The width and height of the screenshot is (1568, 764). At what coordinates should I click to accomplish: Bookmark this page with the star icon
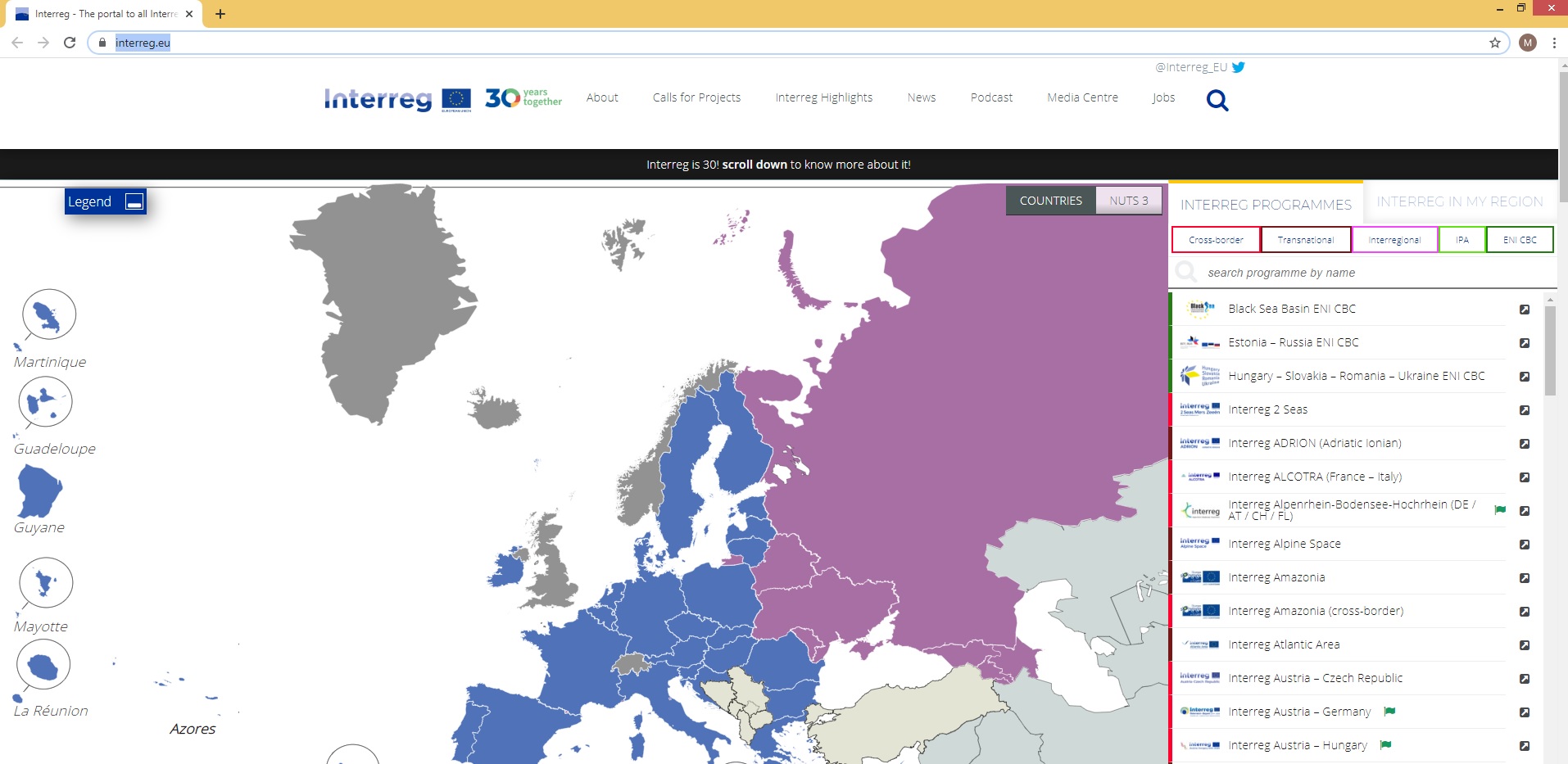[1495, 43]
